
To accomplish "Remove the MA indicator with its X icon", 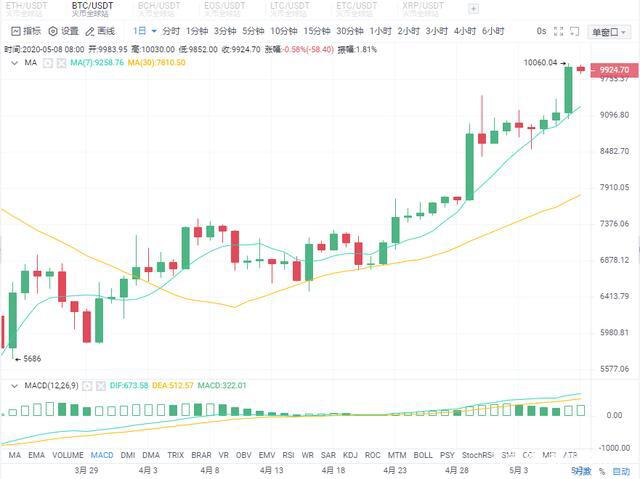I will [x=61, y=63].
